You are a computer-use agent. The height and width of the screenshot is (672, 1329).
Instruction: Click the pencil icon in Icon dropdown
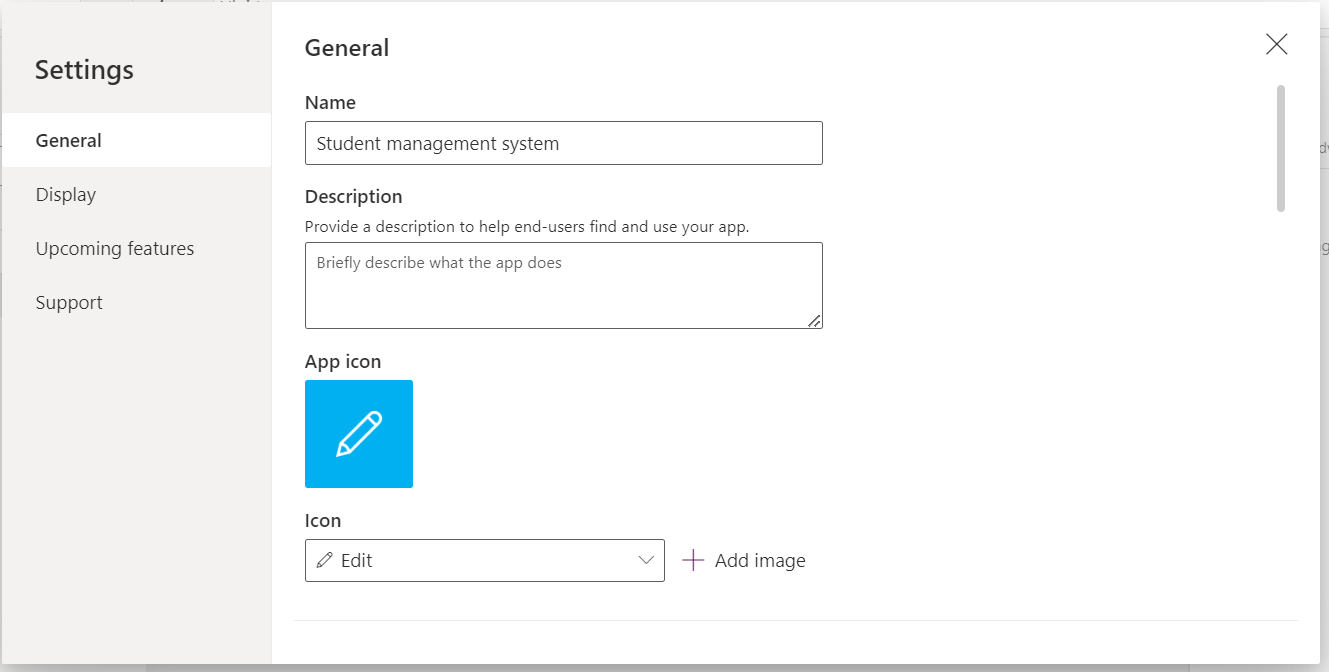click(325, 560)
